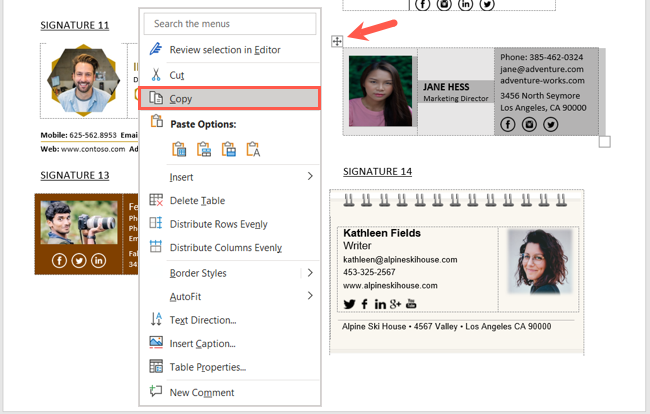Click www.contoso.com web text
650x414 pixels.
(x=93, y=149)
